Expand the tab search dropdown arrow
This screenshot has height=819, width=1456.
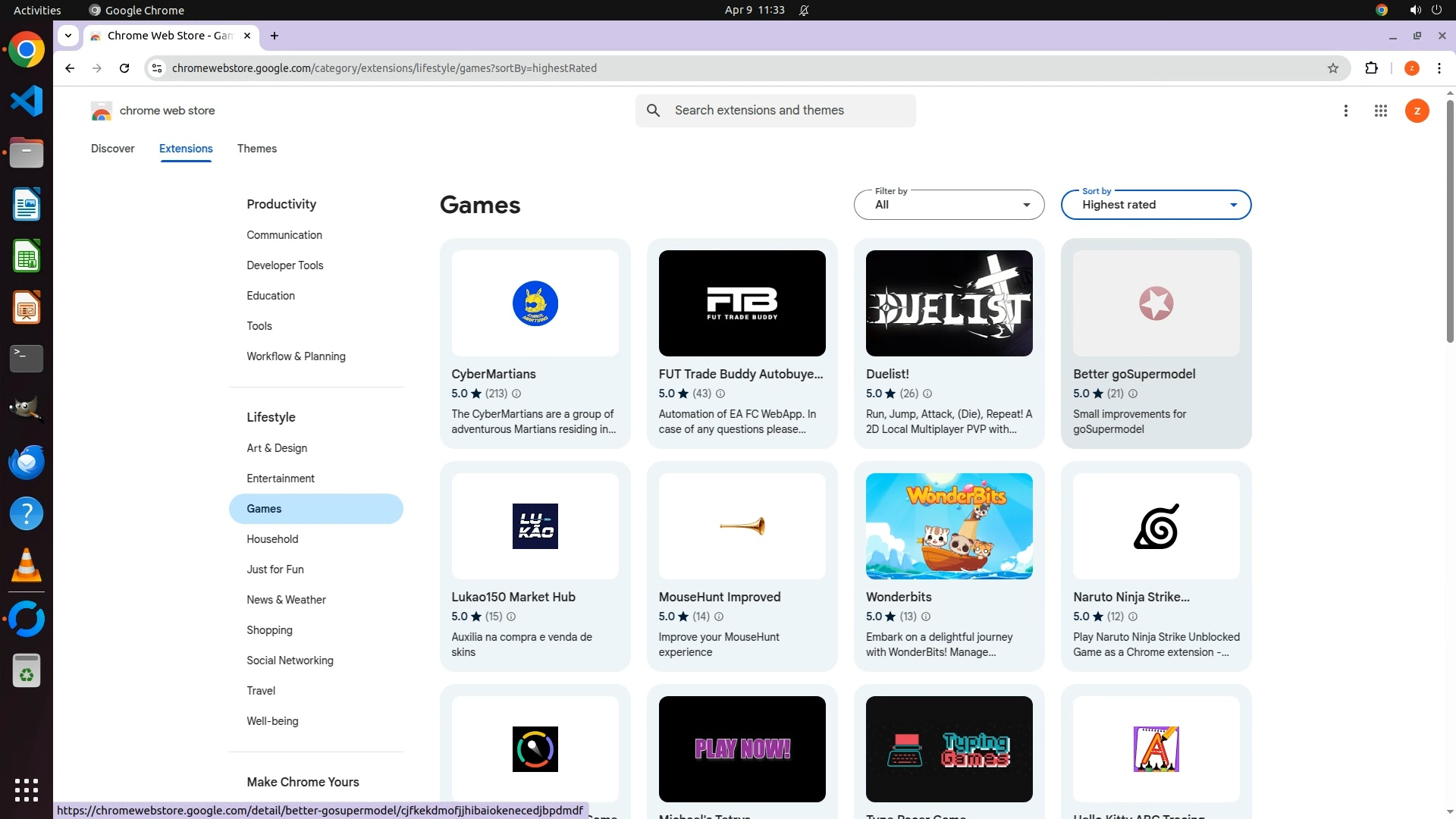(x=68, y=36)
